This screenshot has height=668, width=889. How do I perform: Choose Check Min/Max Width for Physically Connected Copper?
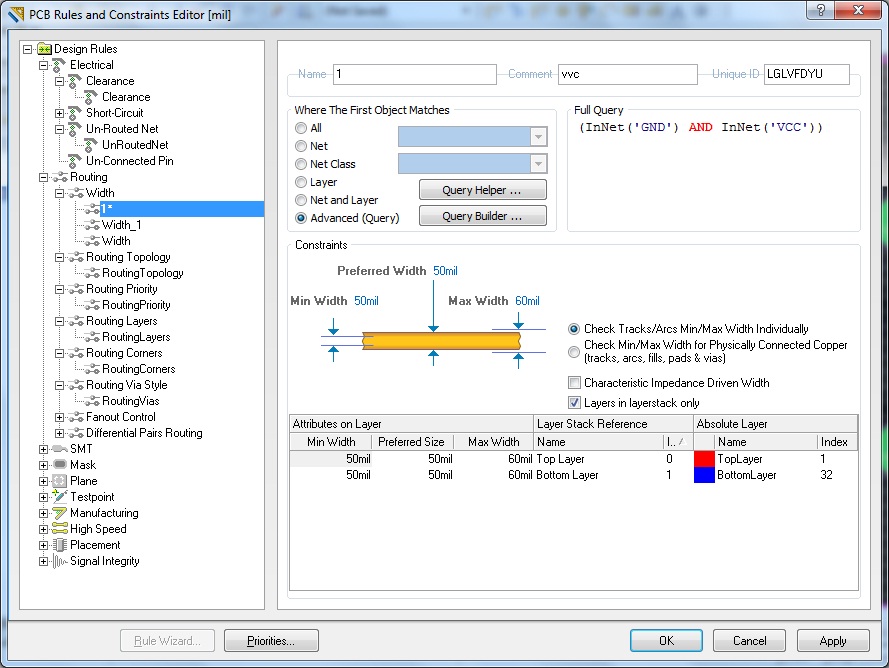pos(574,352)
